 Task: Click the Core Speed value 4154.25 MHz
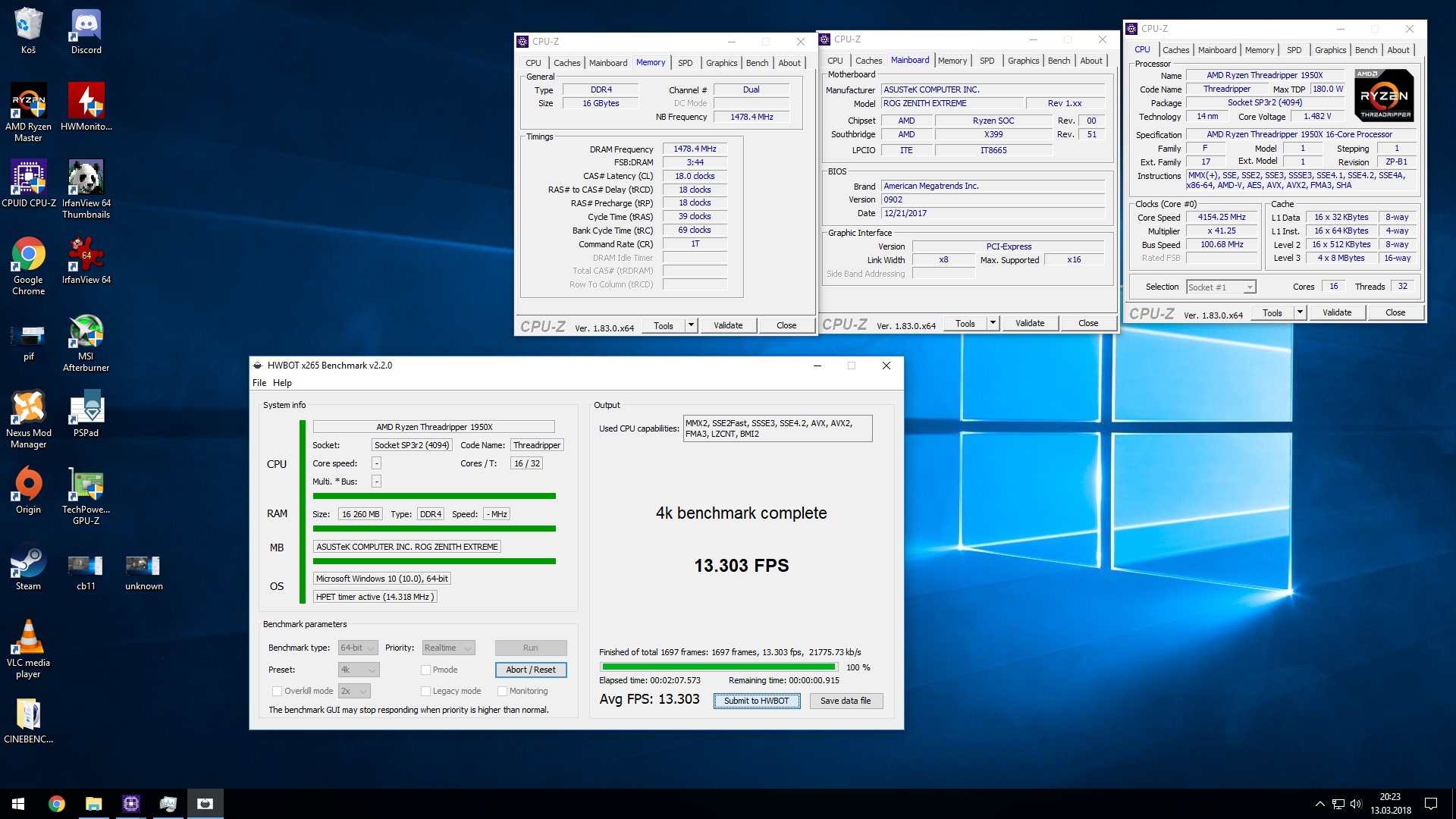[1222, 218]
